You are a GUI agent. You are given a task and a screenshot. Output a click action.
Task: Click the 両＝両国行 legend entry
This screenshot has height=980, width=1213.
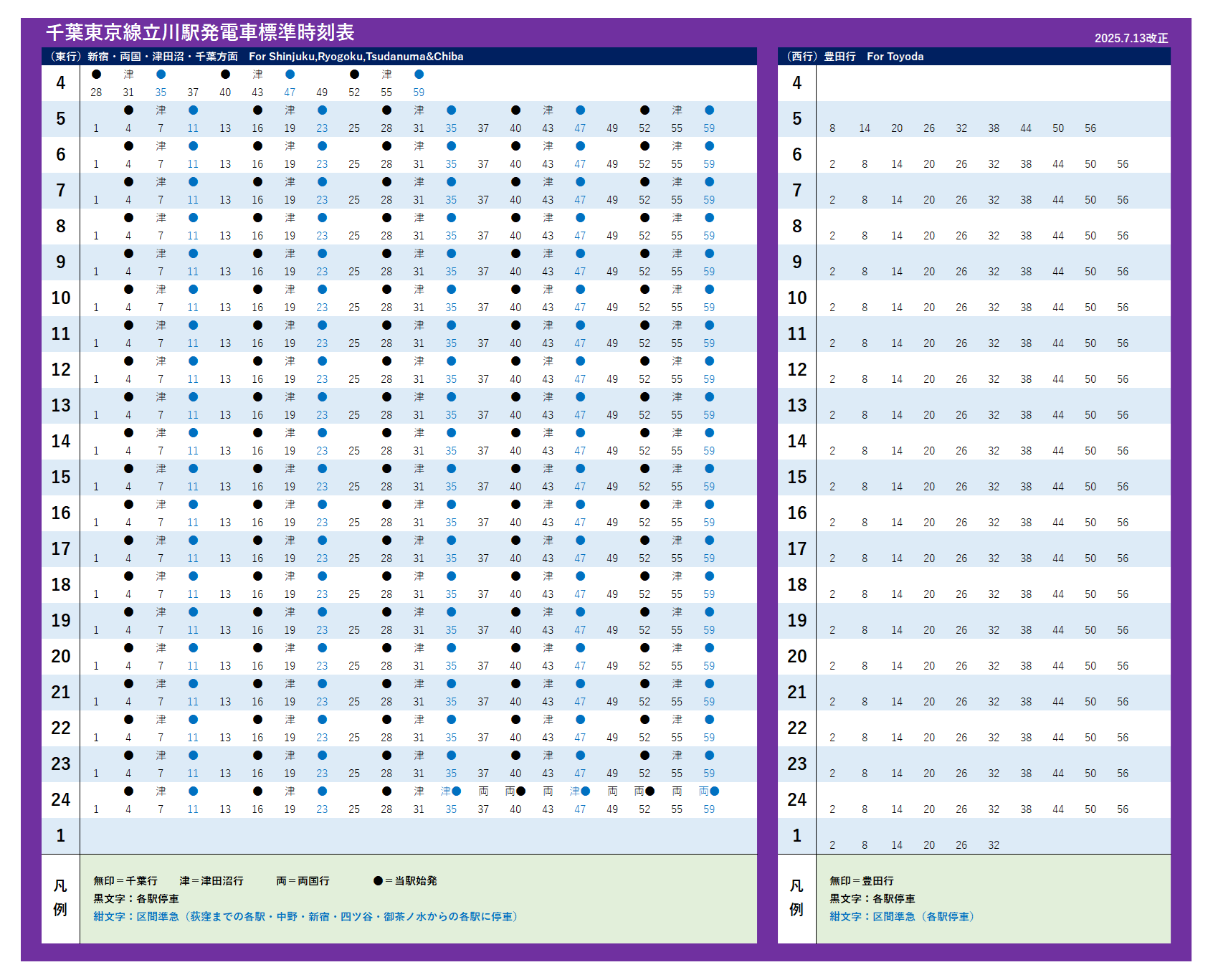(303, 880)
